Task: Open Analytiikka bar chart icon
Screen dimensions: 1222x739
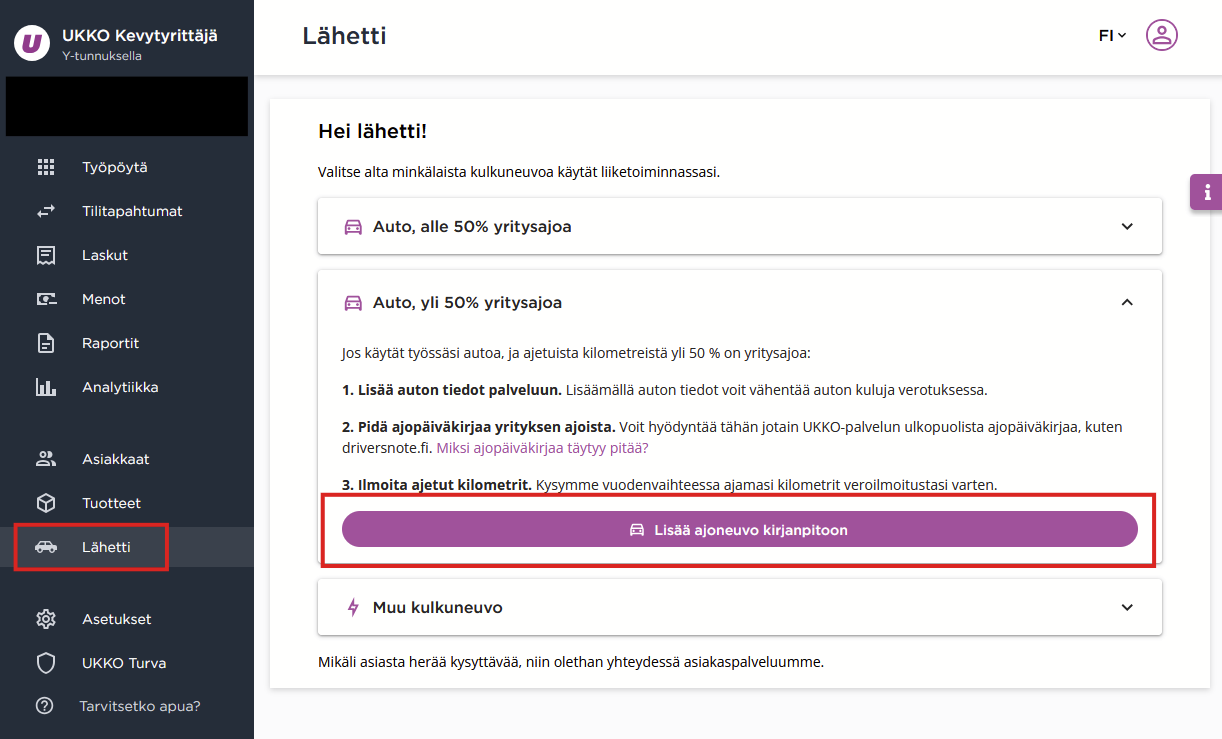Action: point(46,387)
